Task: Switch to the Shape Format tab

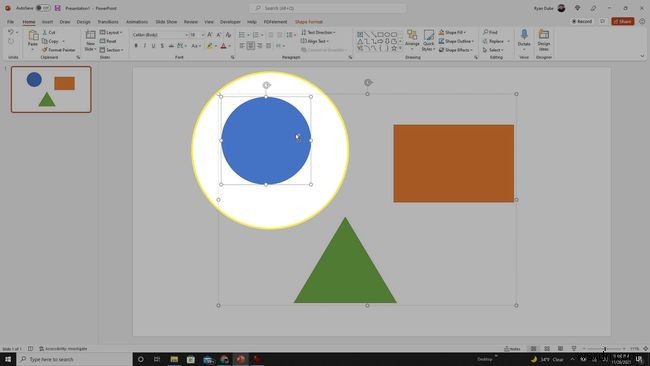Action: pos(309,22)
